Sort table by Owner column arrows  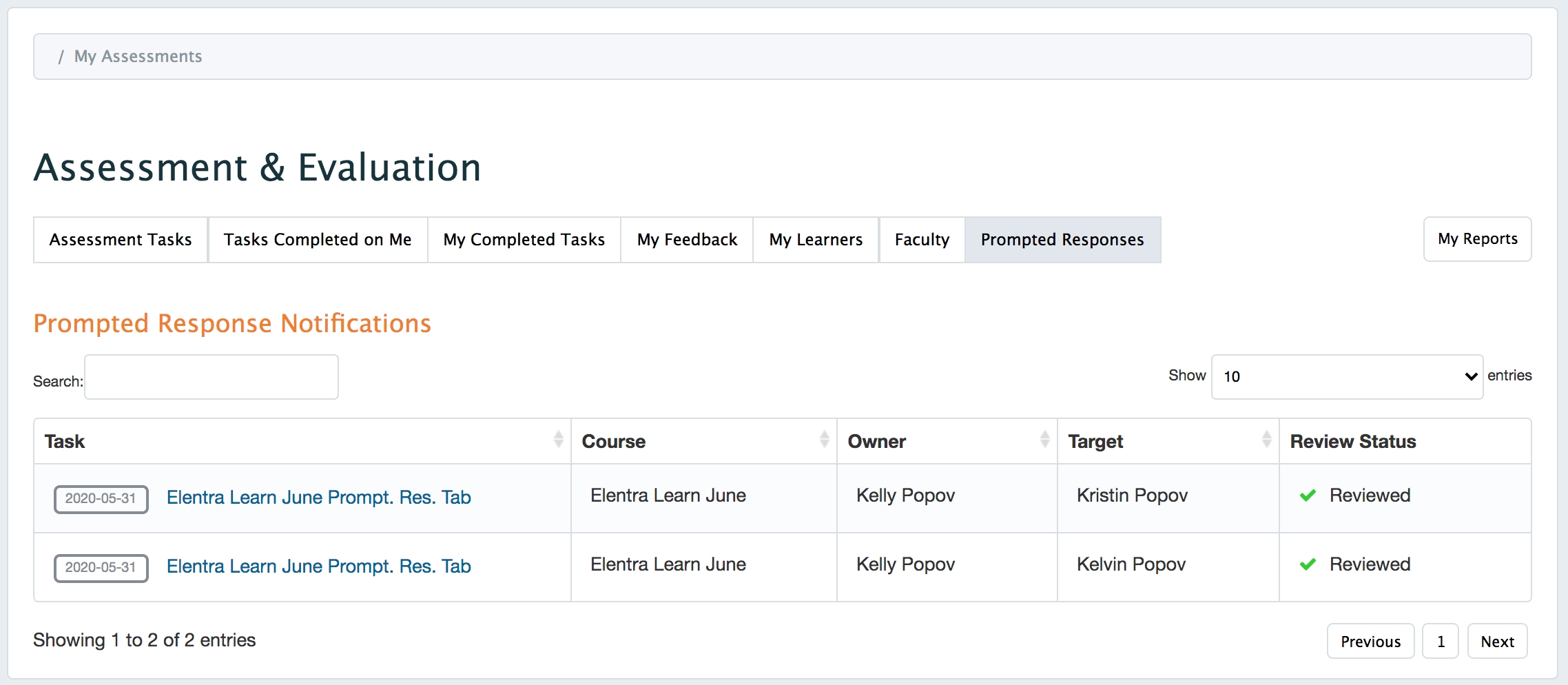click(x=1044, y=440)
